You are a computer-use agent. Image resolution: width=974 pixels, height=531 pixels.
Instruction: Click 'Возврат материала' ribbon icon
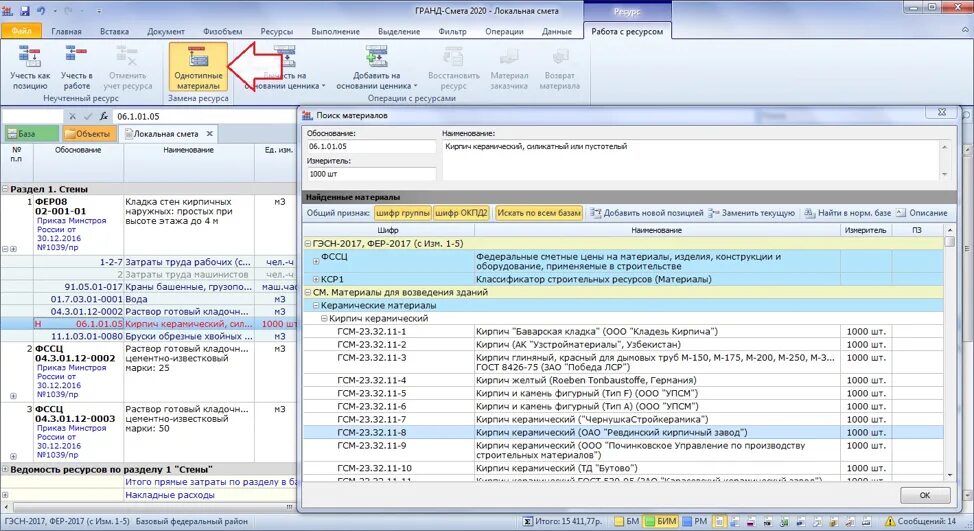tap(560, 56)
